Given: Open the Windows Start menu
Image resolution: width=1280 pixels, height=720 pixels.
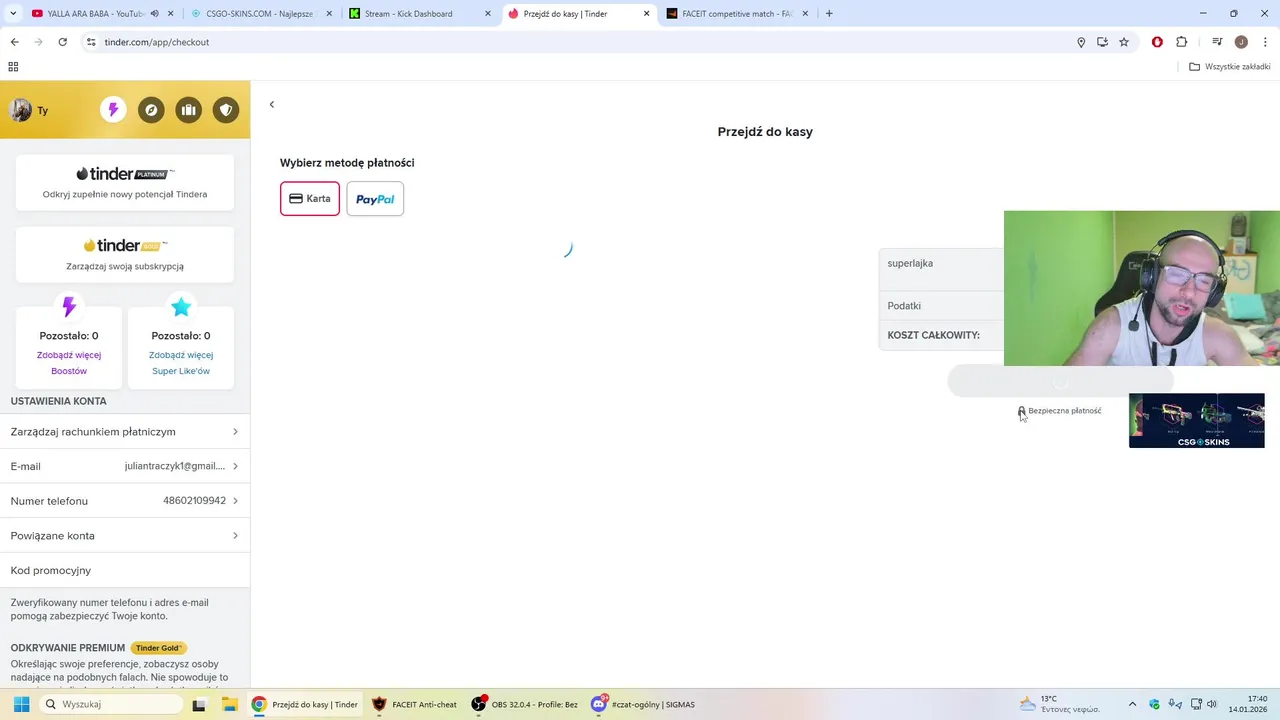Looking at the screenshot, I should 21,704.
